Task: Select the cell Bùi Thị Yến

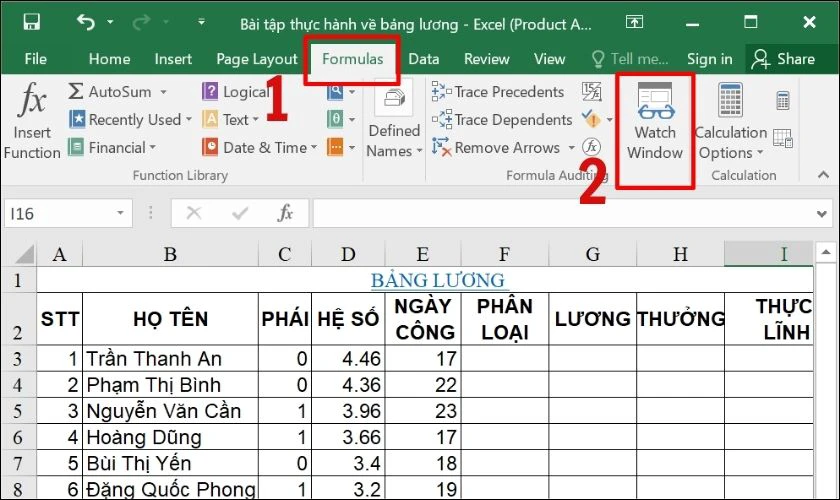Action: click(x=170, y=464)
